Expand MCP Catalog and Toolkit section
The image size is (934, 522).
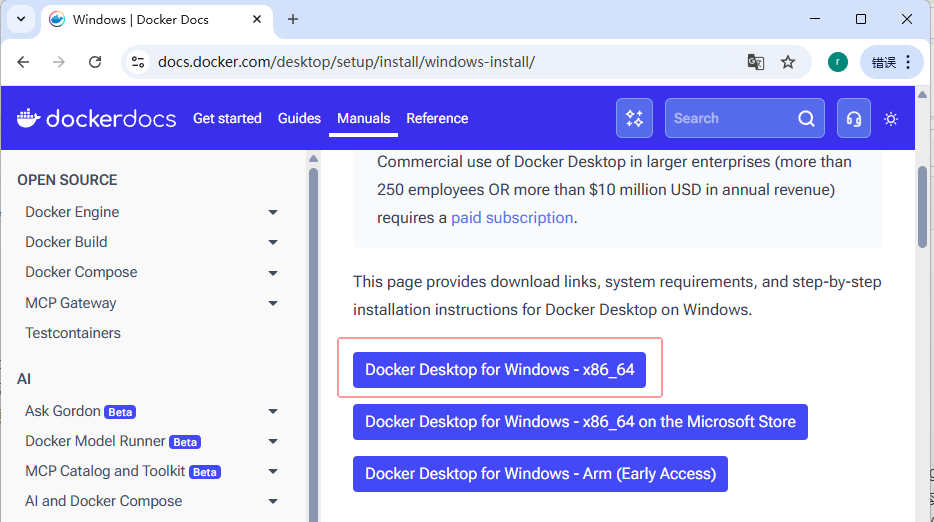(273, 471)
